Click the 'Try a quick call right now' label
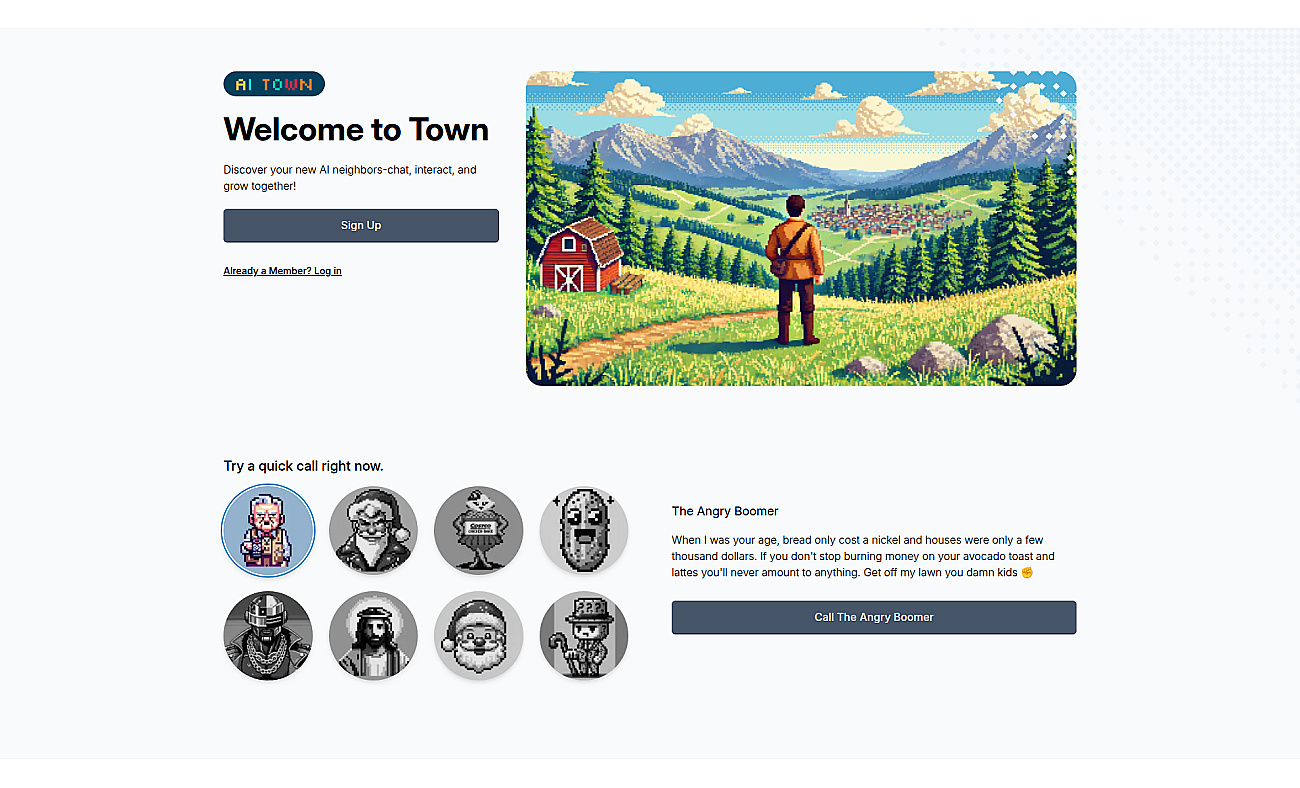Image resolution: width=1300 pixels, height=788 pixels. (303, 466)
